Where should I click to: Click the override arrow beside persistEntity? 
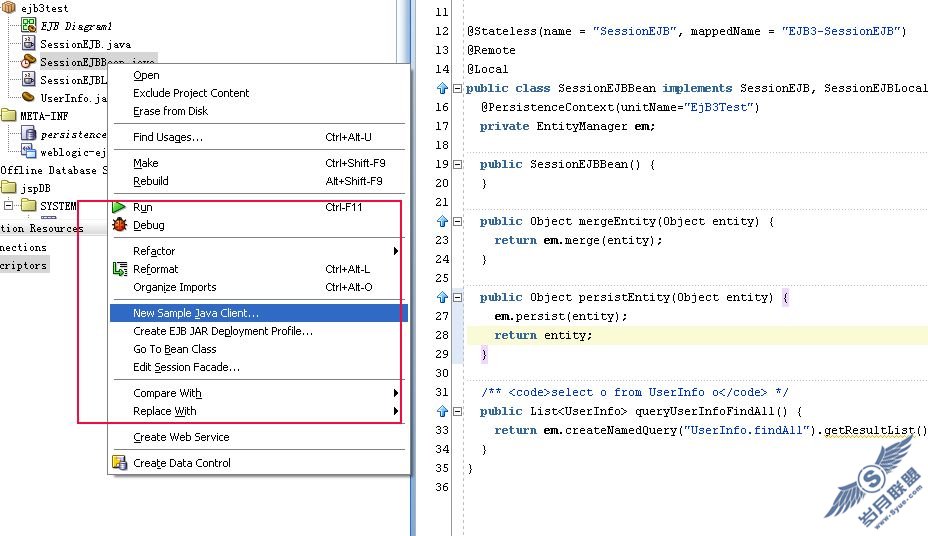tap(442, 297)
